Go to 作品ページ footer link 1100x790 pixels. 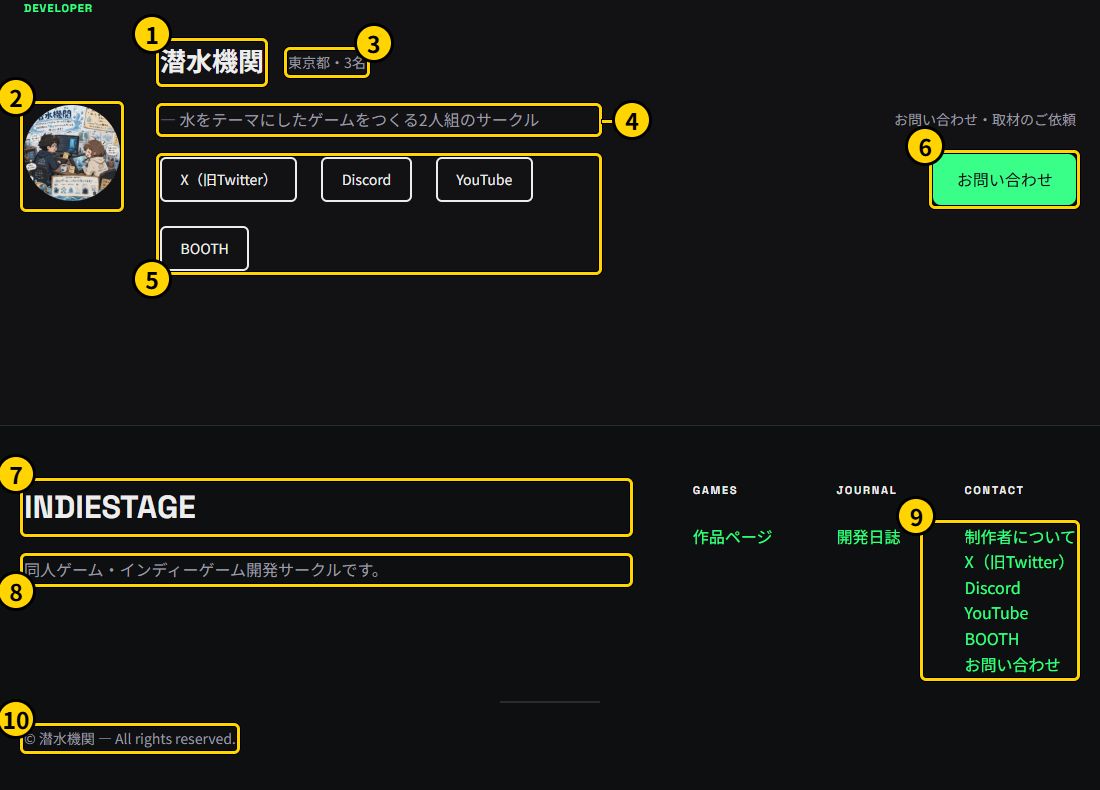coord(732,537)
